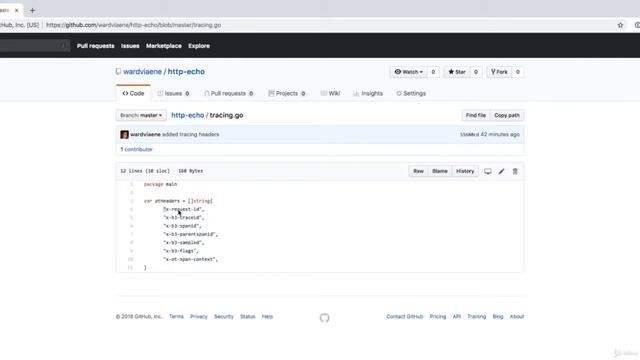
Task: Click line number 1 in the code
Action: [131, 184]
